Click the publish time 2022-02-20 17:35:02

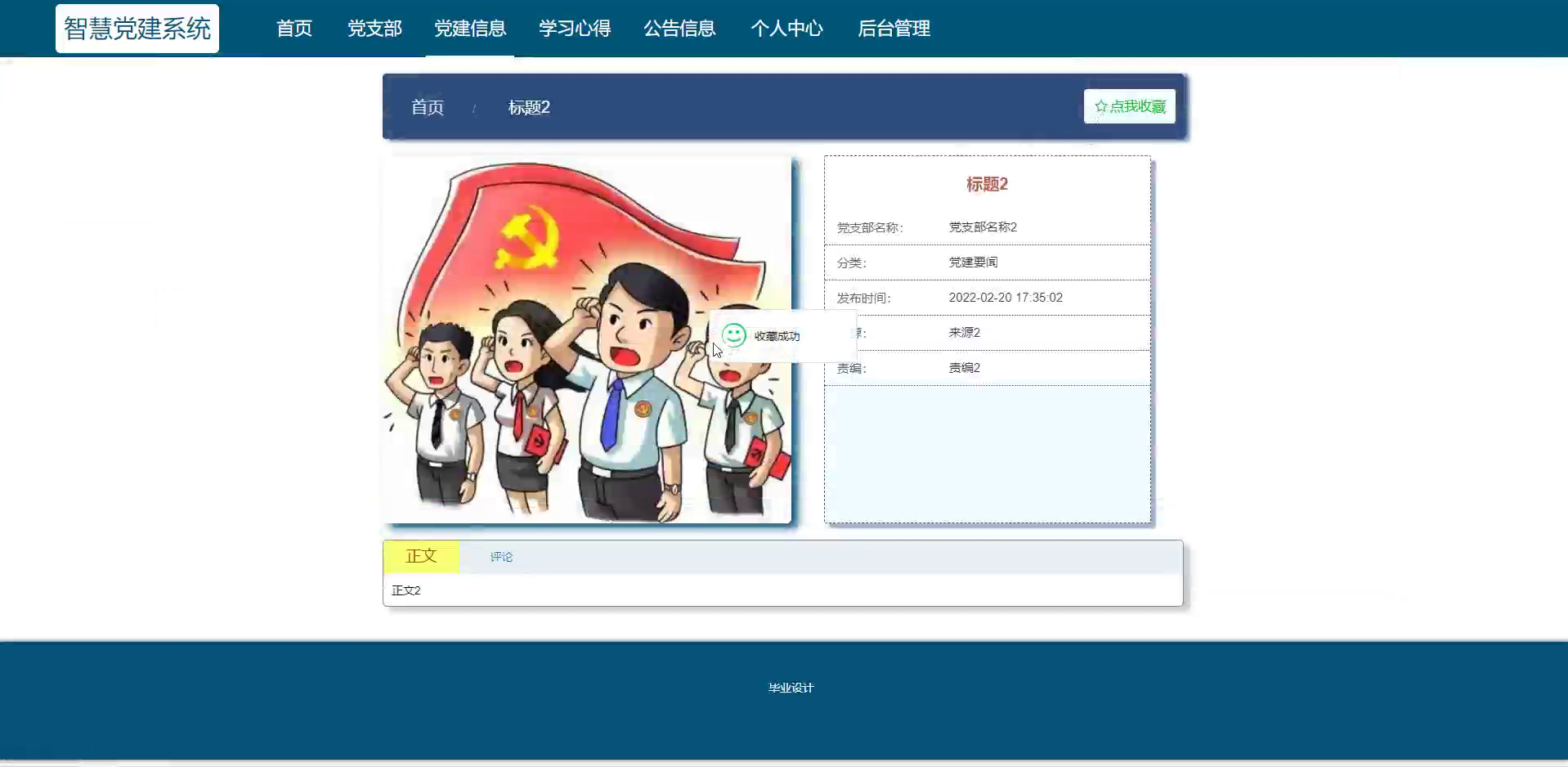pos(1006,298)
